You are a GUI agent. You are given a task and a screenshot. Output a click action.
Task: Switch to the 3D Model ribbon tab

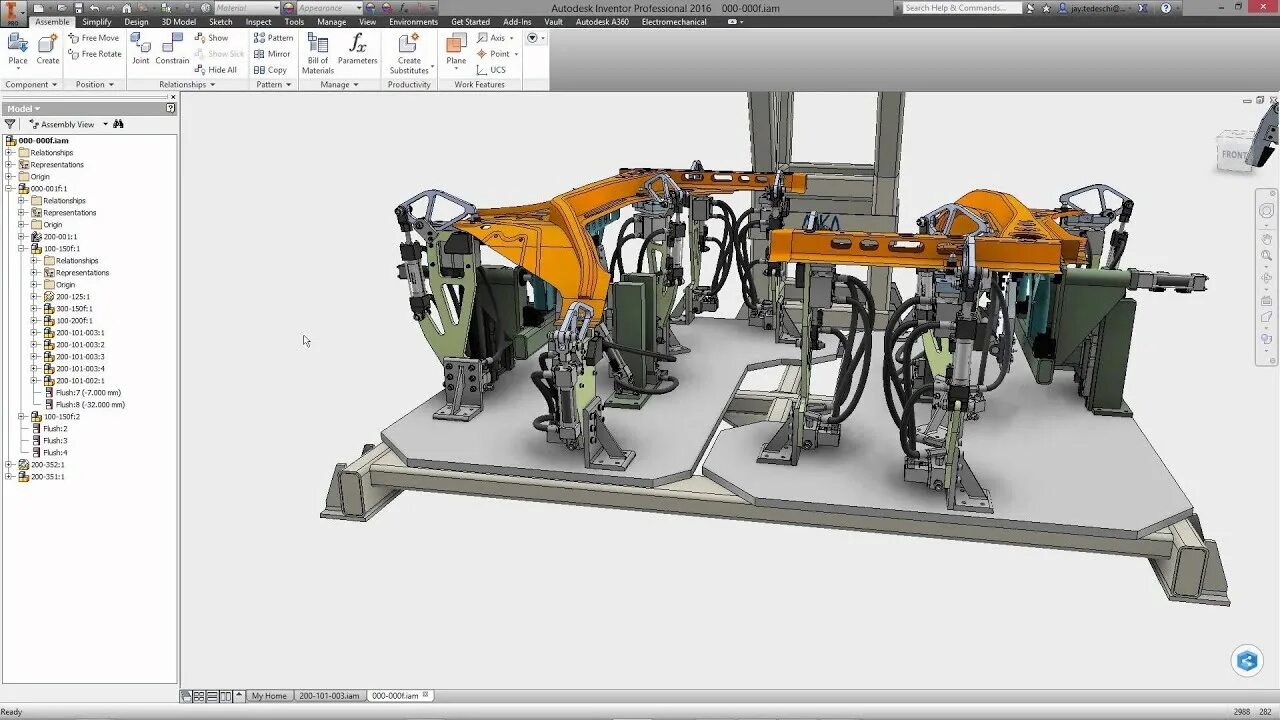click(x=179, y=21)
